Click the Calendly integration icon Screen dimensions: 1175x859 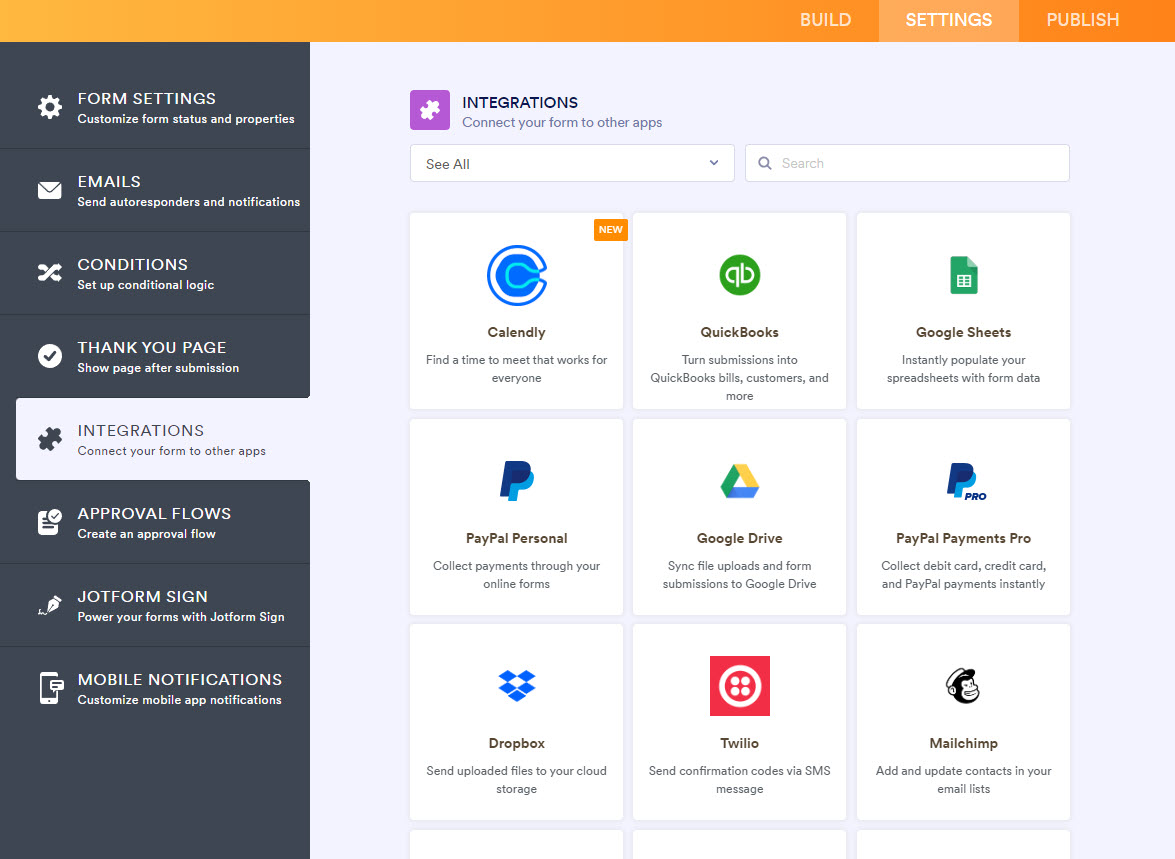point(516,275)
